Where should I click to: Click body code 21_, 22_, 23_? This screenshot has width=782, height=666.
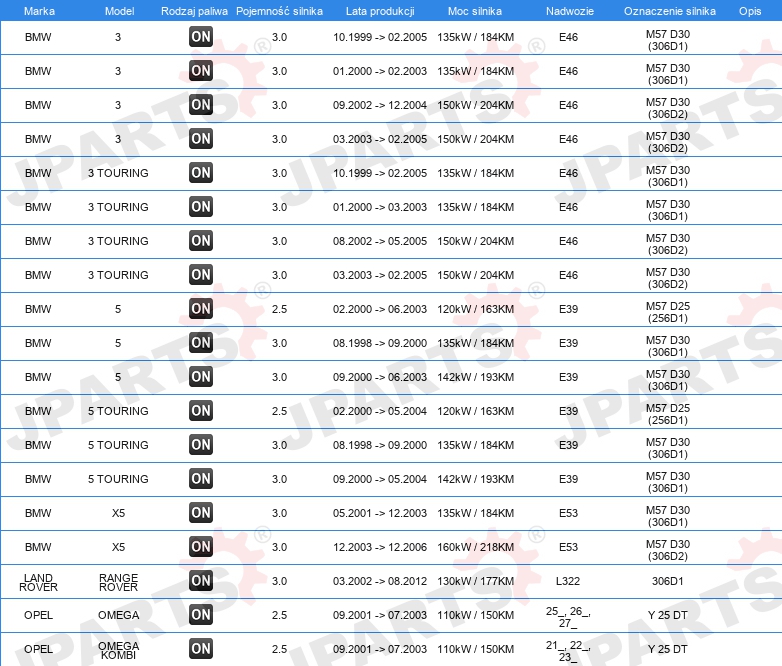[568, 651]
